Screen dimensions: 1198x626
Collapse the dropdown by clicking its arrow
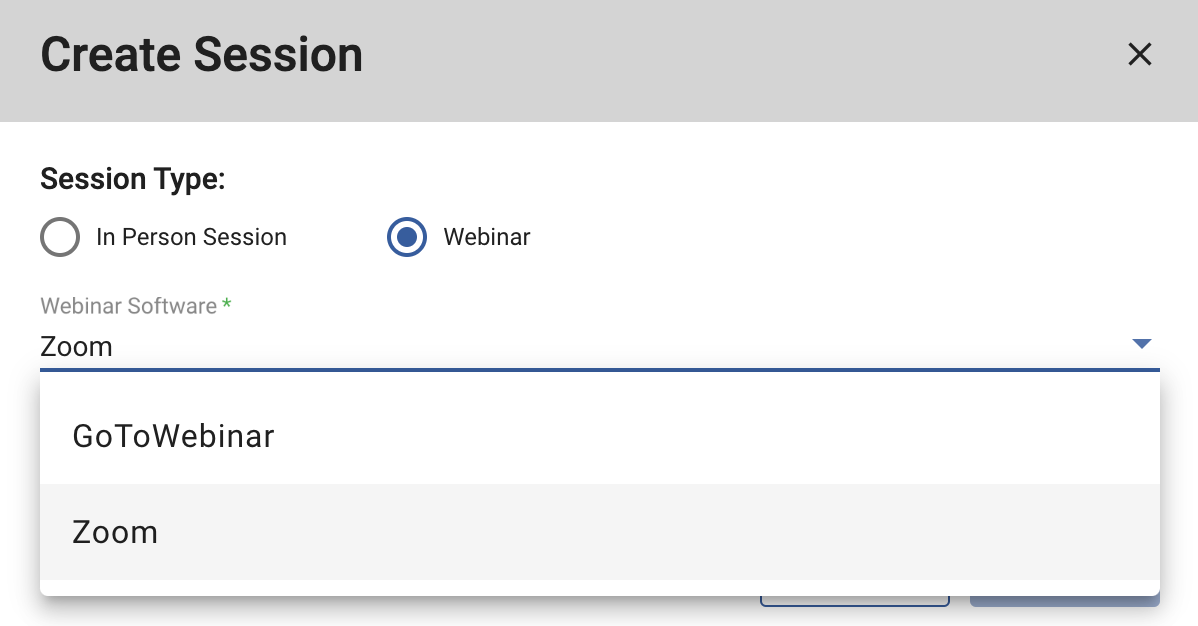(1140, 344)
